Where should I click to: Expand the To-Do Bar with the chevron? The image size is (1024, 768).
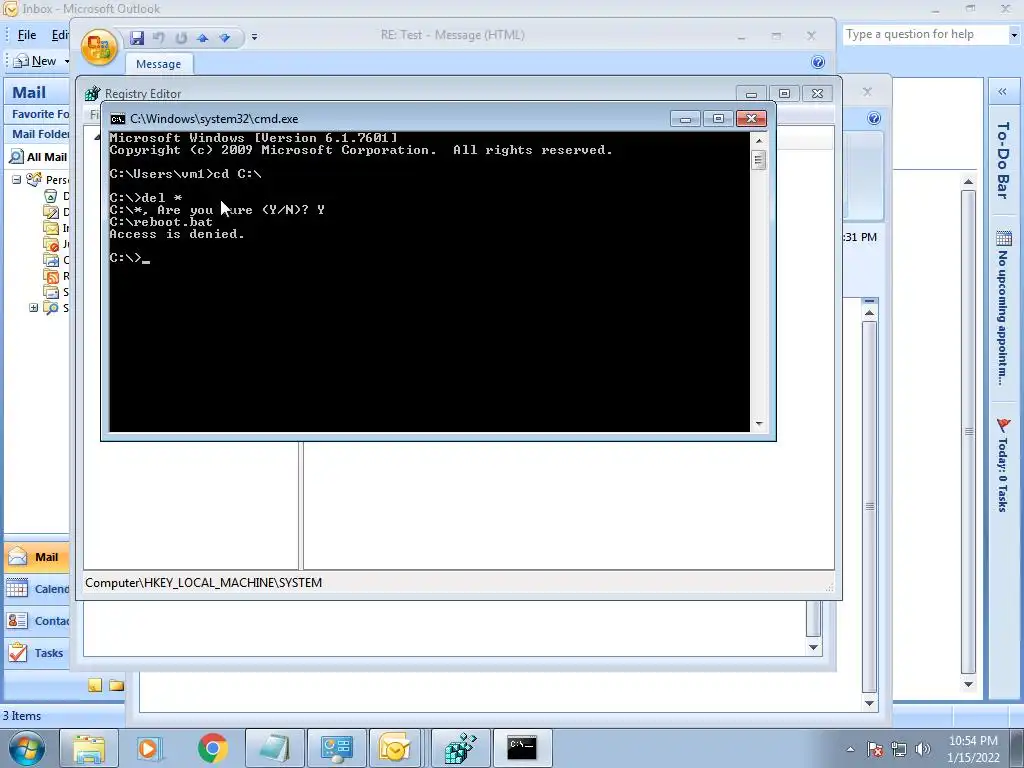(x=1002, y=92)
